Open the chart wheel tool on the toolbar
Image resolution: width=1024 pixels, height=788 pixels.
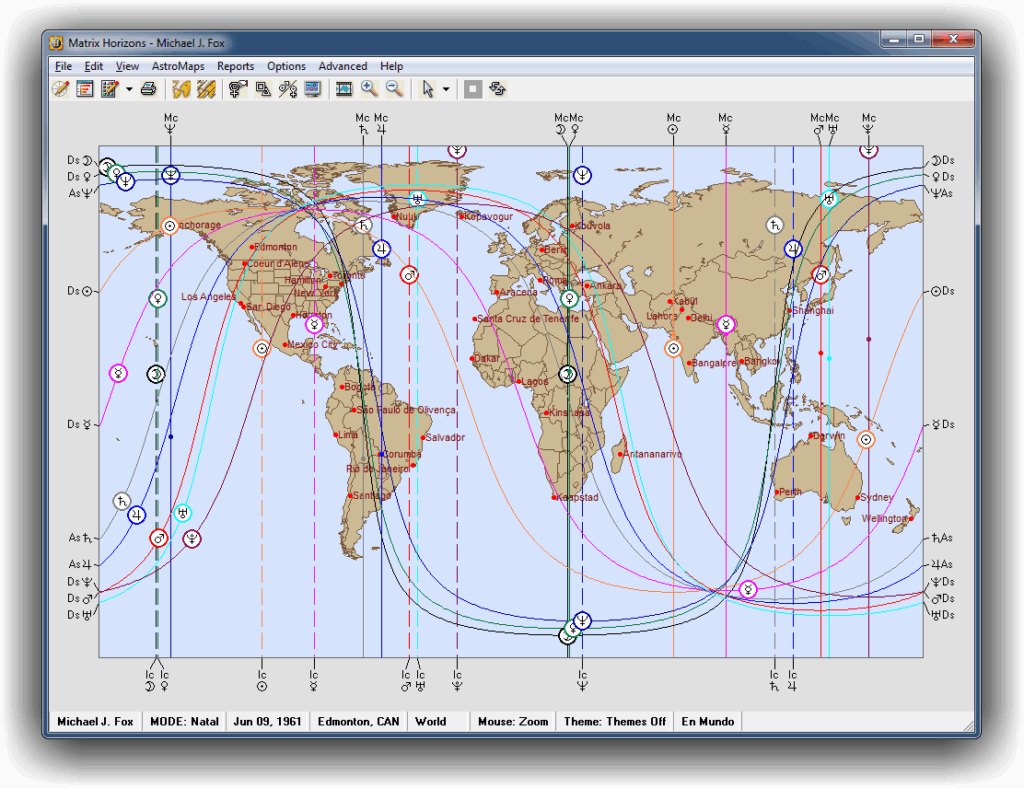[x=58, y=89]
